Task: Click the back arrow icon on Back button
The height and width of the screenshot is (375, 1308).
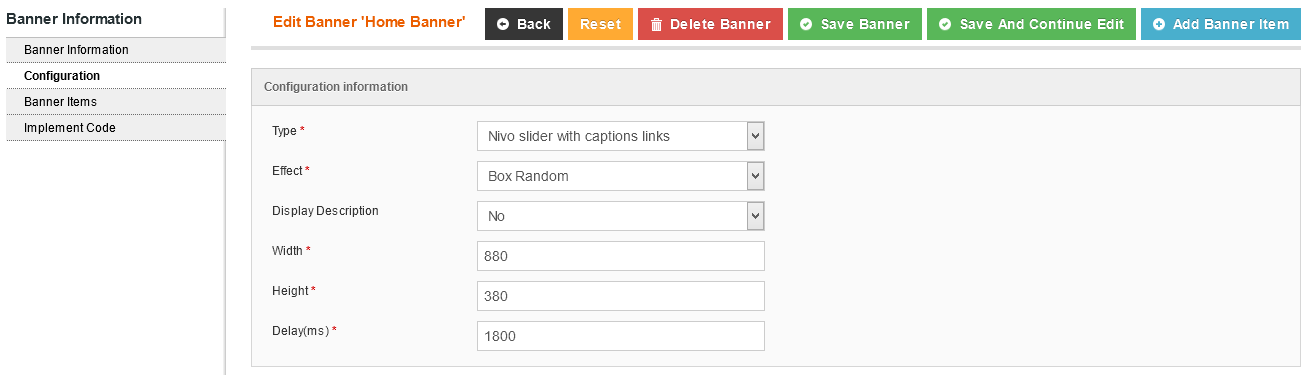Action: click(x=503, y=24)
